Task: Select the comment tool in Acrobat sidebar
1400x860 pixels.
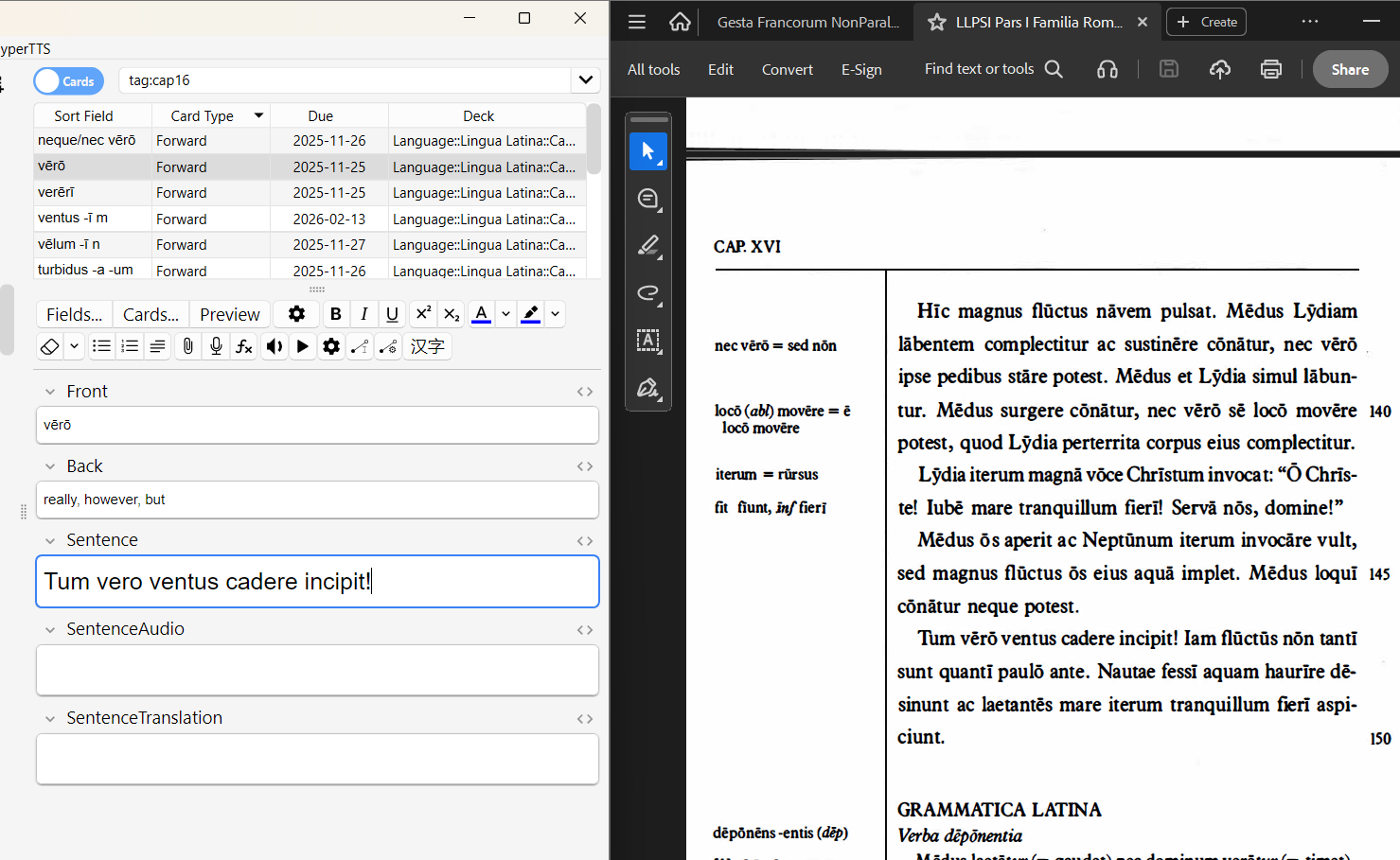Action: point(648,199)
